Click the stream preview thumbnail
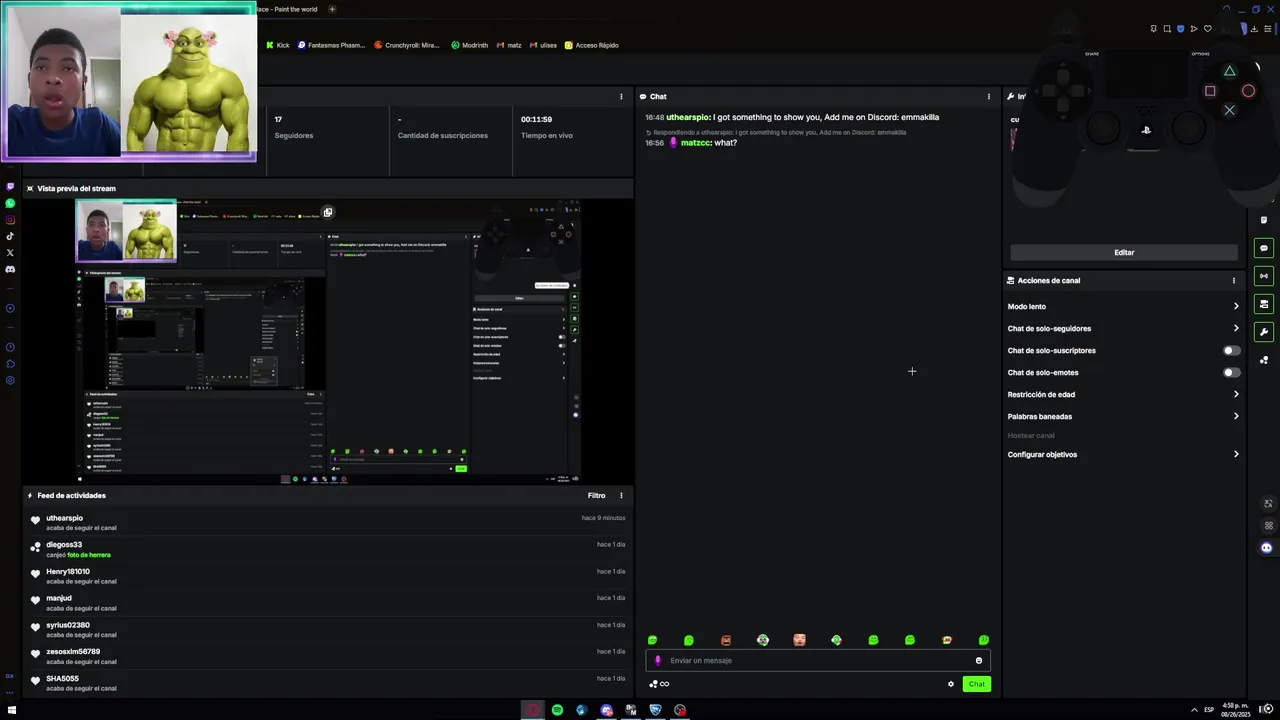The width and height of the screenshot is (1280, 720). (329, 340)
